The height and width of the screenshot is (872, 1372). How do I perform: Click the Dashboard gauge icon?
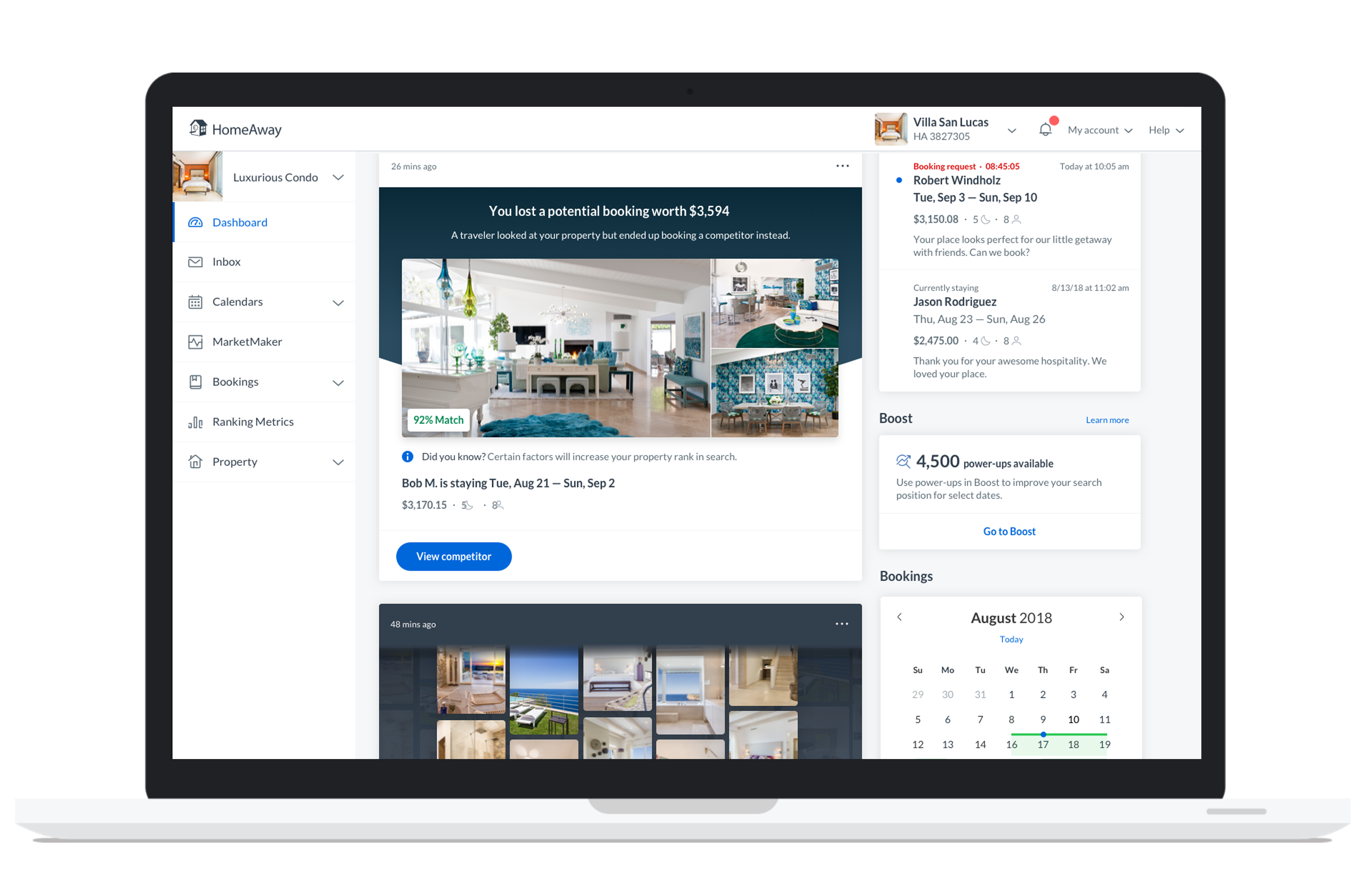click(195, 222)
